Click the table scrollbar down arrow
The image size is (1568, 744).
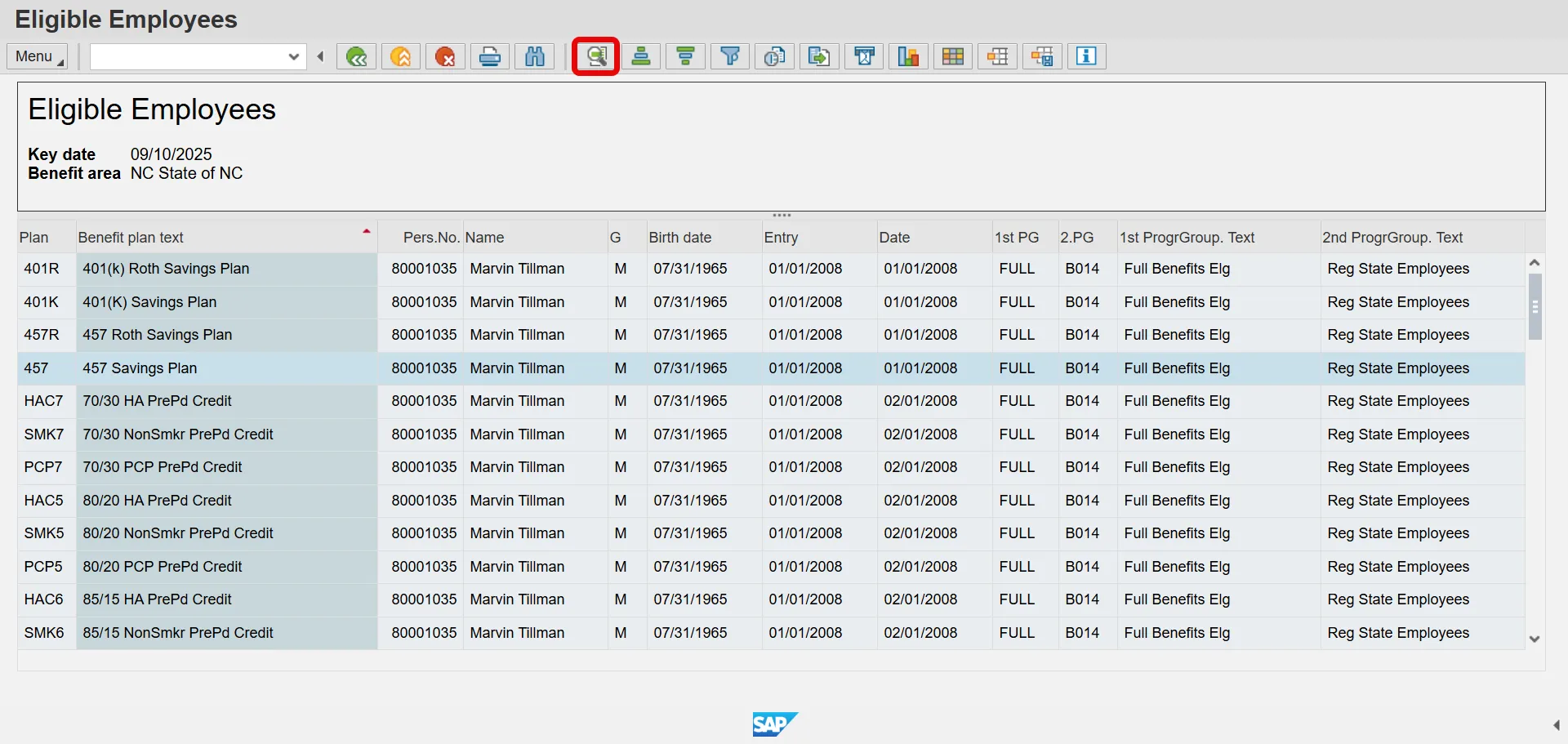click(1535, 639)
